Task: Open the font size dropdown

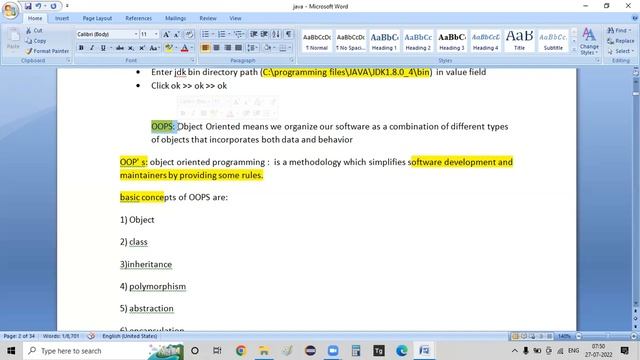Action: click(x=156, y=34)
